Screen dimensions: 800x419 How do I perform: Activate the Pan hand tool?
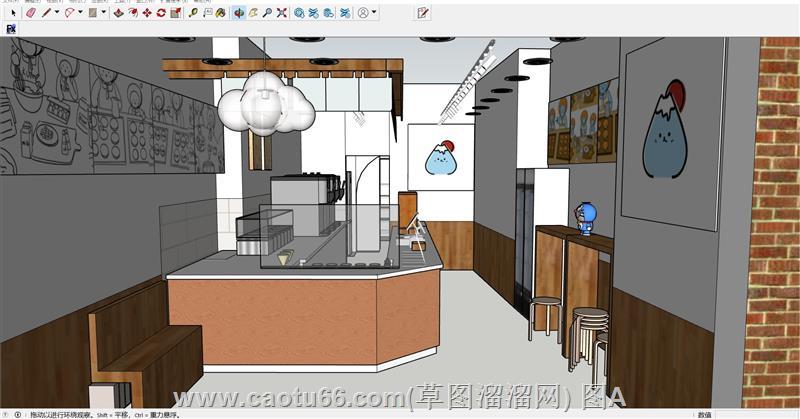[x=253, y=13]
